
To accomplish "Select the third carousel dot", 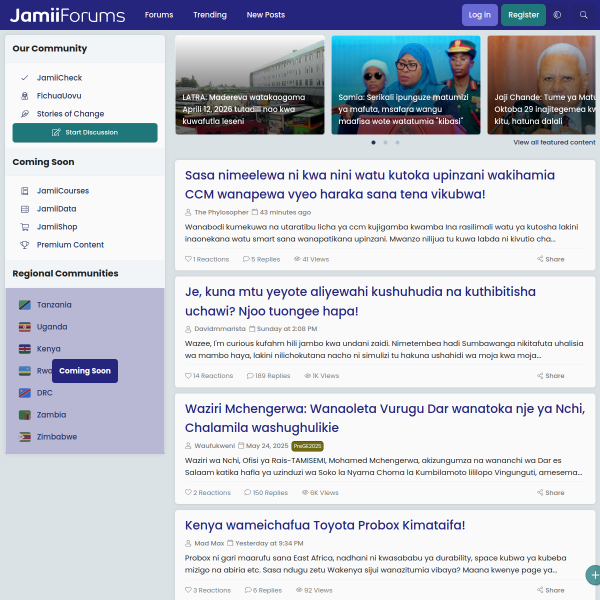I will pos(398,142).
